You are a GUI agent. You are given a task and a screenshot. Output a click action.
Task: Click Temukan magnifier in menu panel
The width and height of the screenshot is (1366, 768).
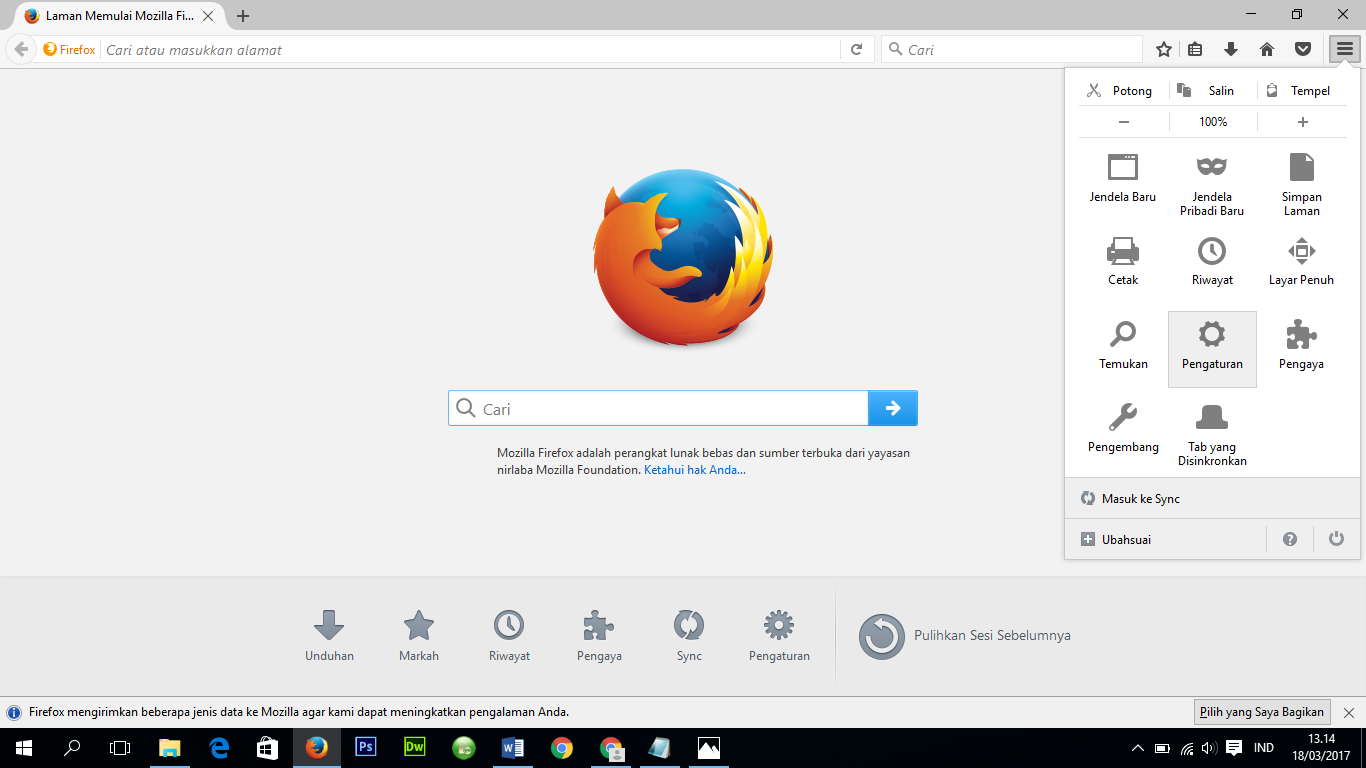(x=1123, y=347)
